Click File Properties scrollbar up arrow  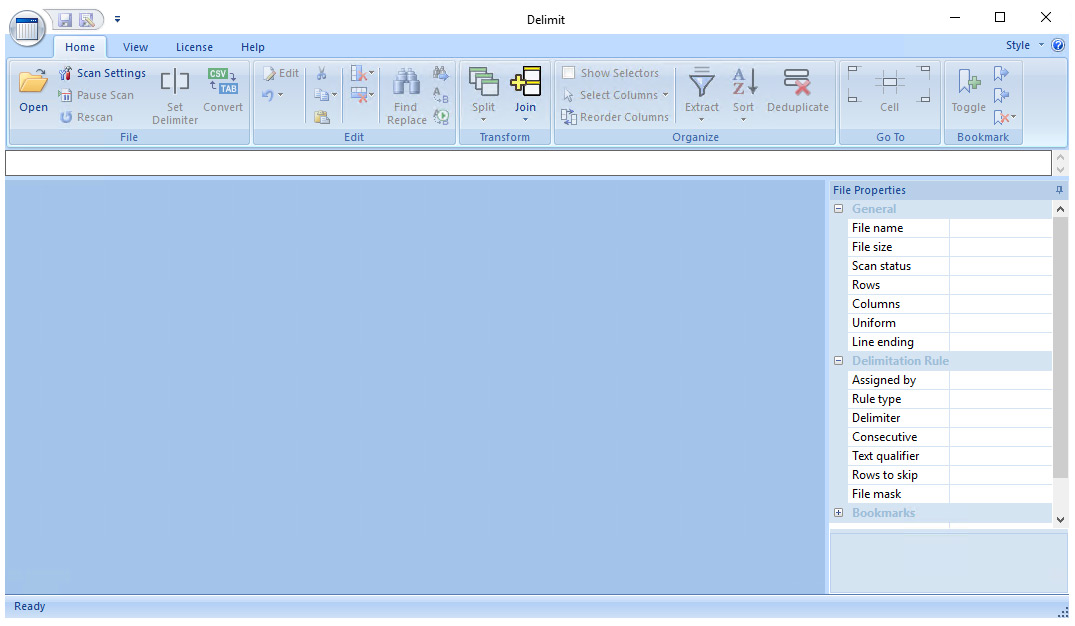(1060, 209)
